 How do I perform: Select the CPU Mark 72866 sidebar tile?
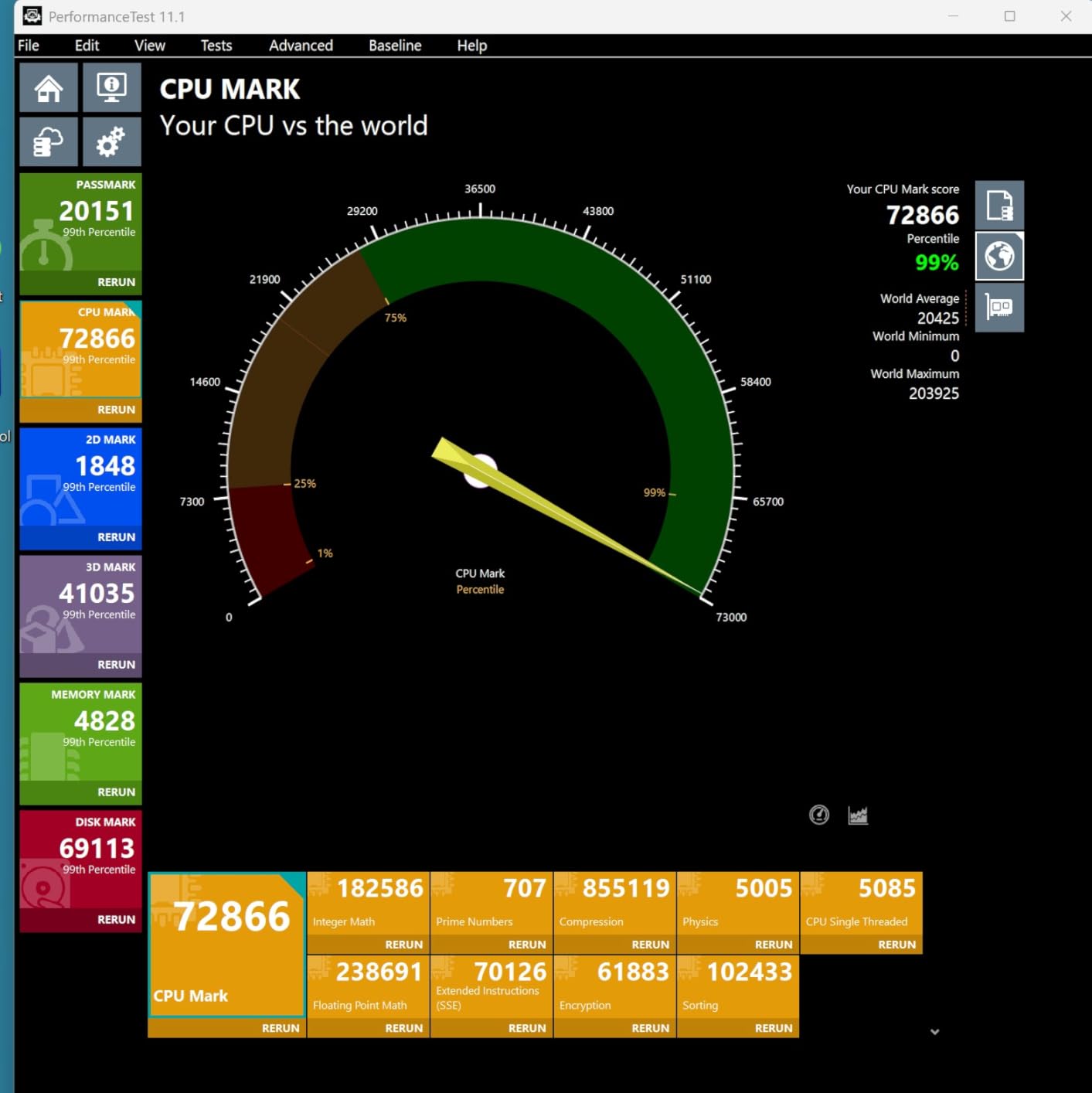pos(80,349)
